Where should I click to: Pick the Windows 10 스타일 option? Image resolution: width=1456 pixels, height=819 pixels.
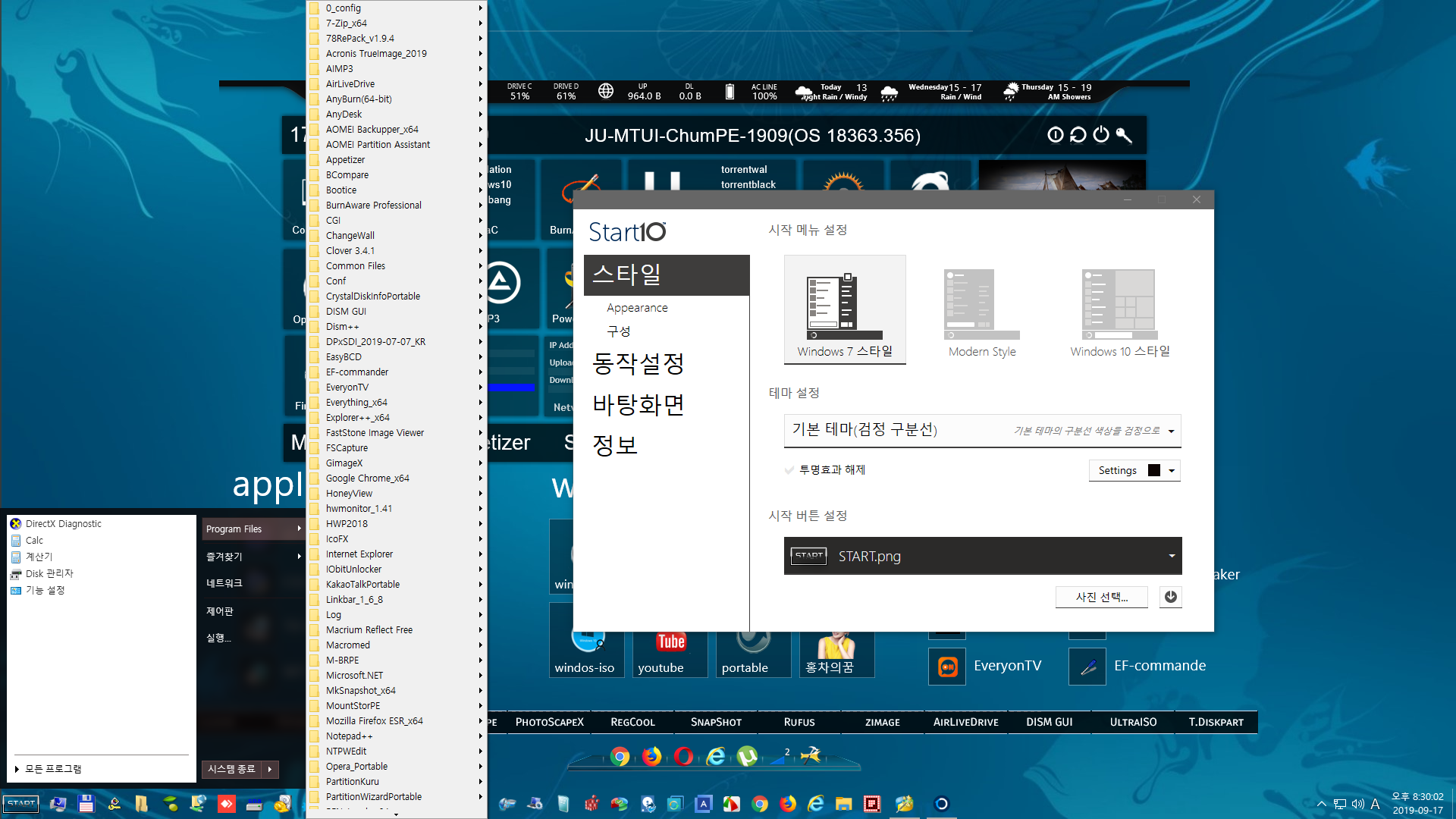pyautogui.click(x=1120, y=312)
